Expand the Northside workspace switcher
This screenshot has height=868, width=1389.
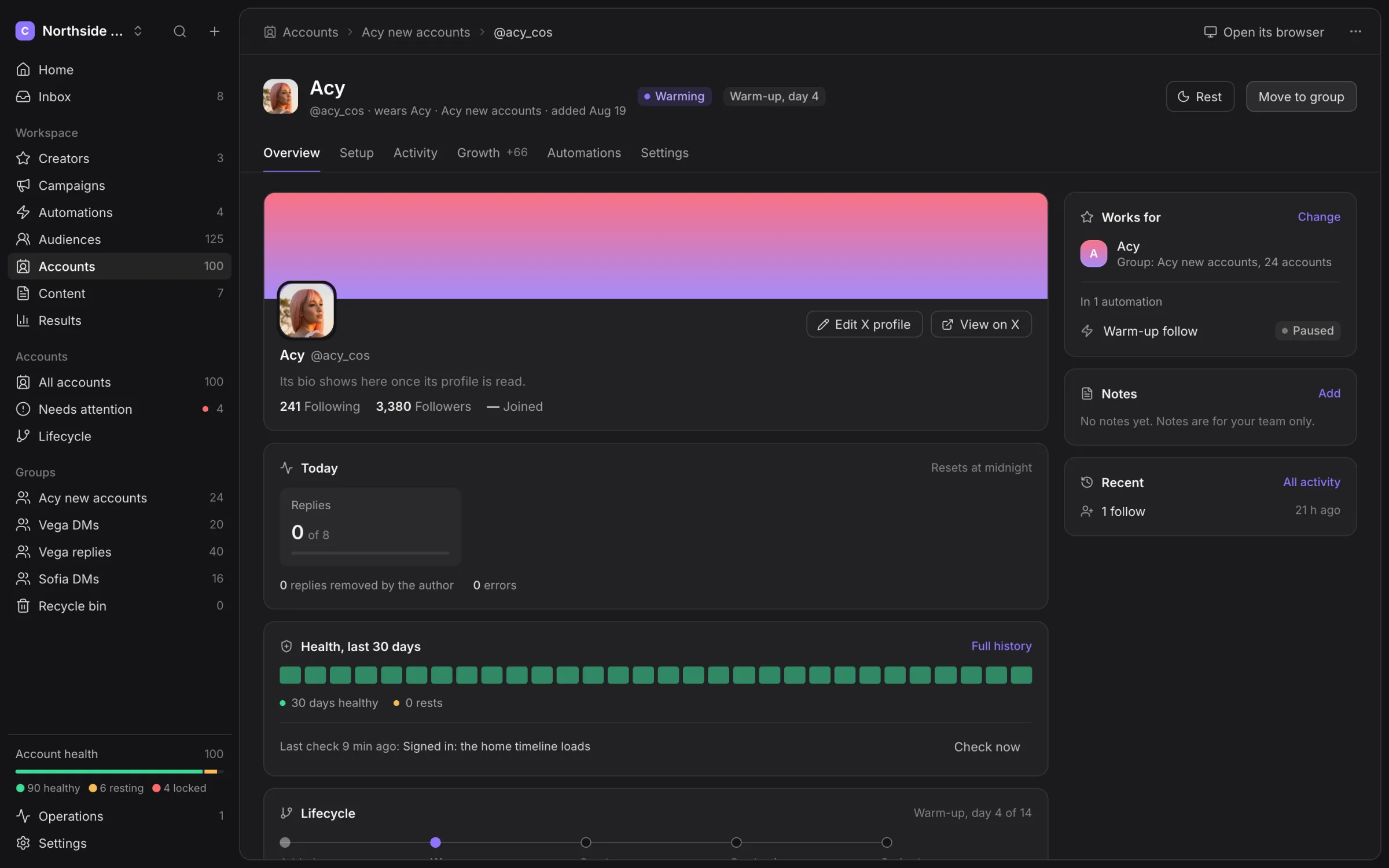pyautogui.click(x=79, y=31)
